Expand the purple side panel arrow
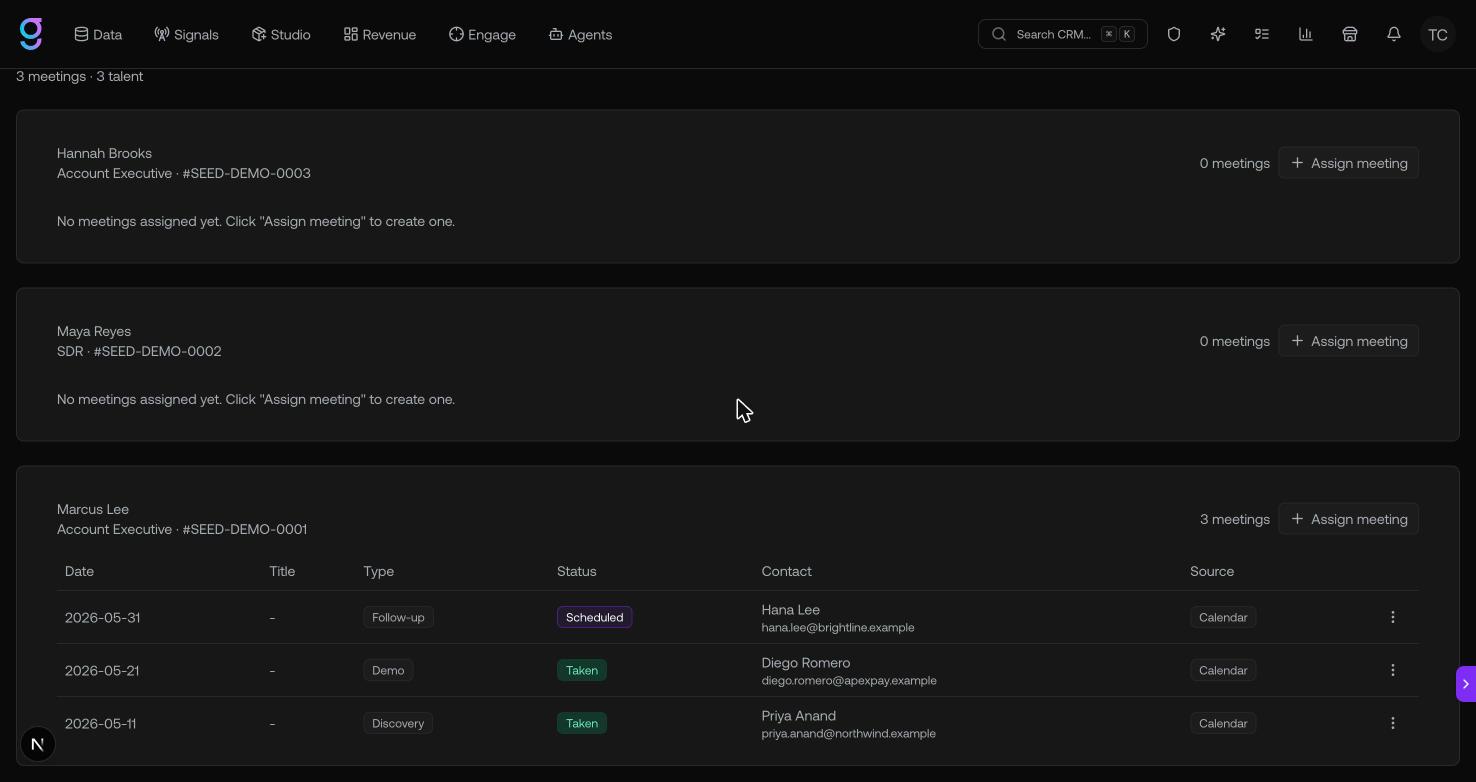The width and height of the screenshot is (1476, 782). tap(1466, 684)
